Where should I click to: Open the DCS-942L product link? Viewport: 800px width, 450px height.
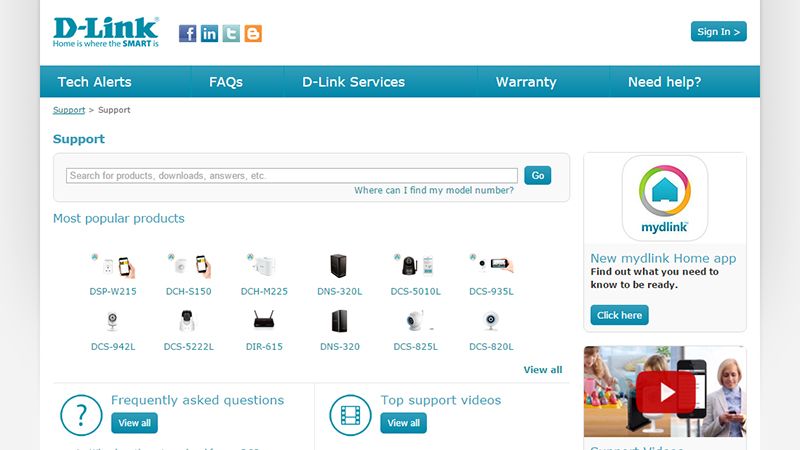click(x=113, y=346)
